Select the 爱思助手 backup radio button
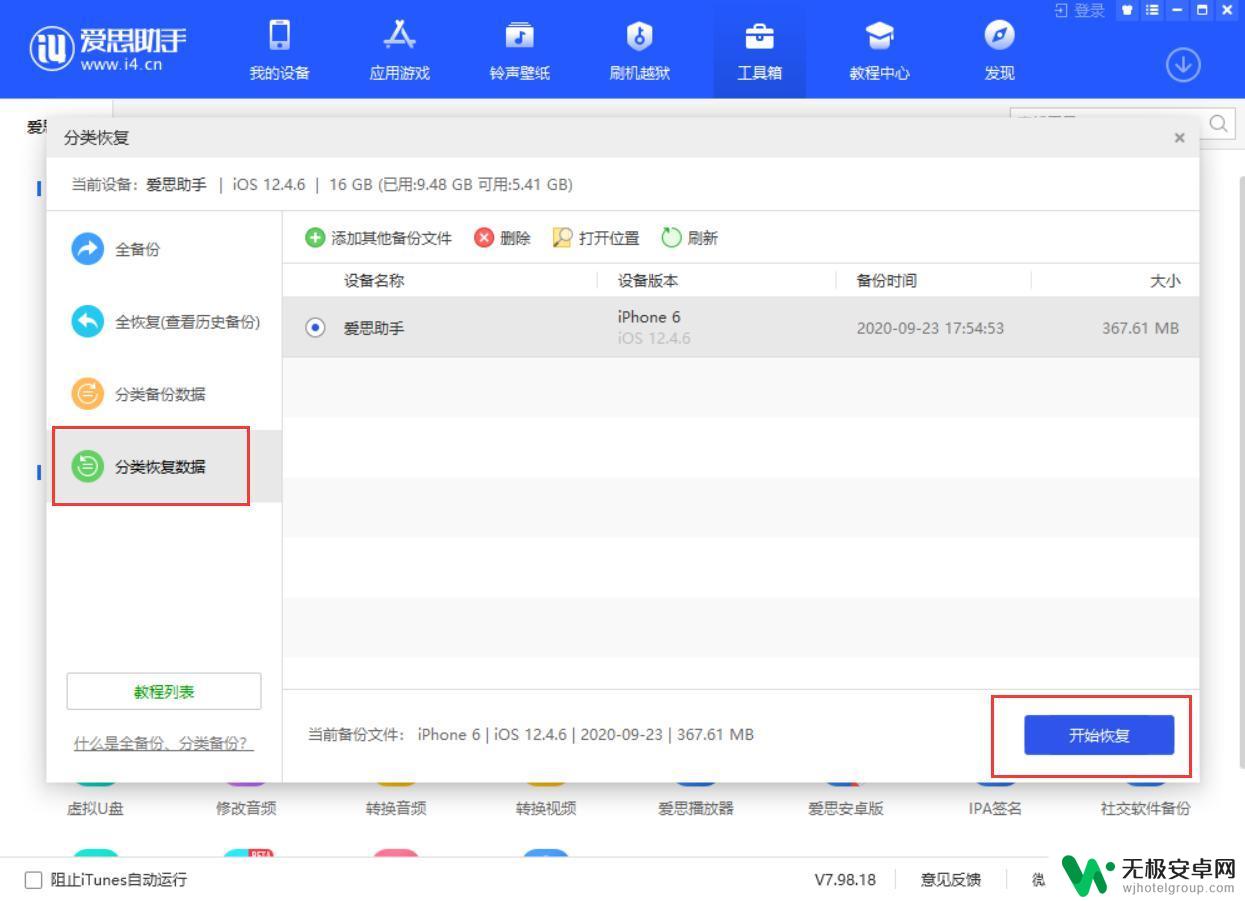Screen dimensions: 1245x901 point(315,327)
